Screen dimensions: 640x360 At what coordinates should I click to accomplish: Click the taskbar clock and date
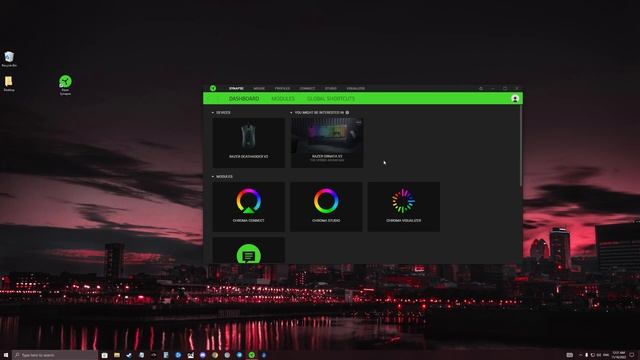pyautogui.click(x=619, y=355)
